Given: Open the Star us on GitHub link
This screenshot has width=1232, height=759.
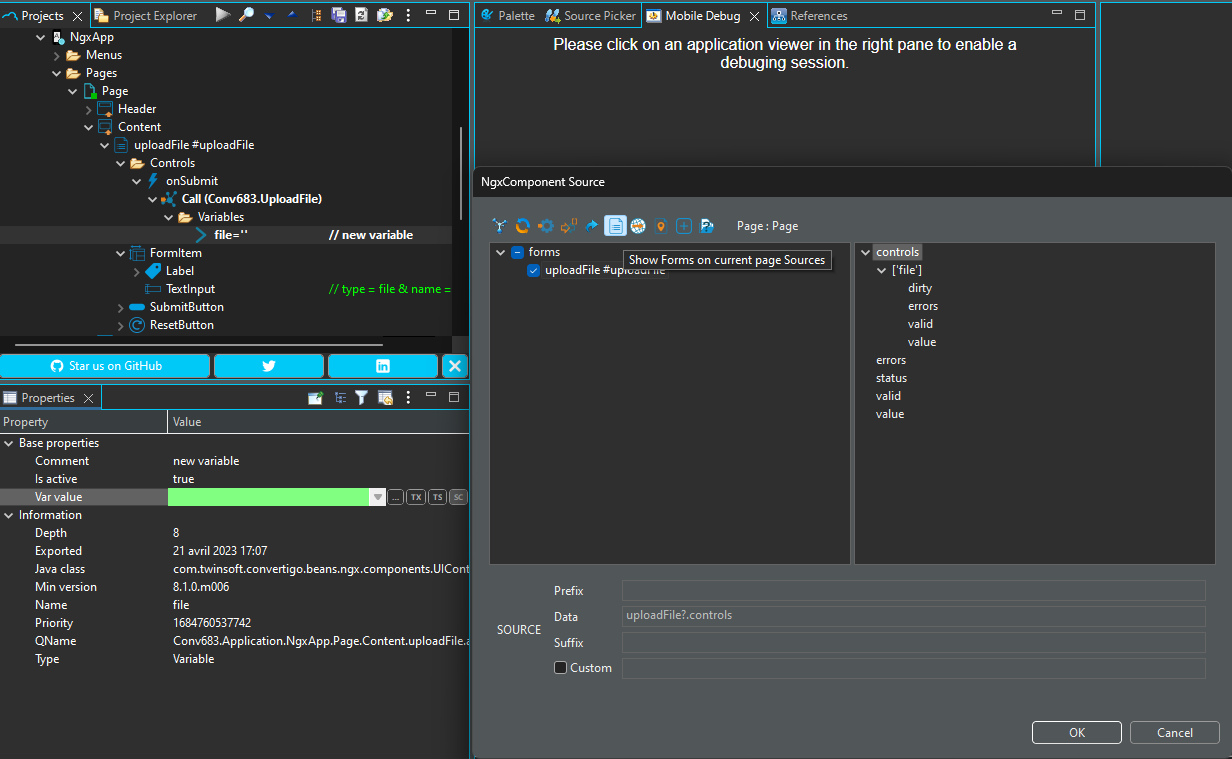Looking at the screenshot, I should click(x=106, y=366).
